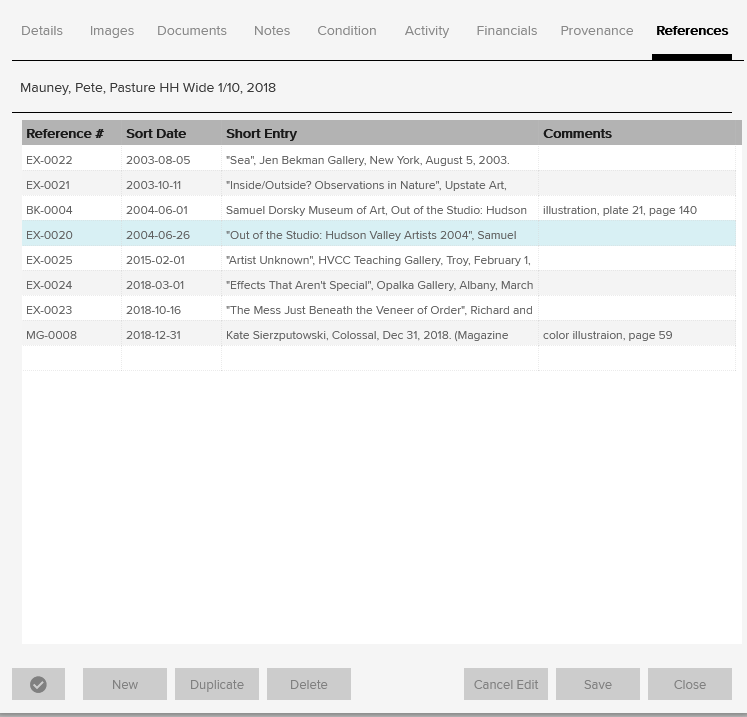This screenshot has height=717, width=747.
Task: Click the Samuel Dorsky Museum of Art entry
Action: [x=376, y=210]
